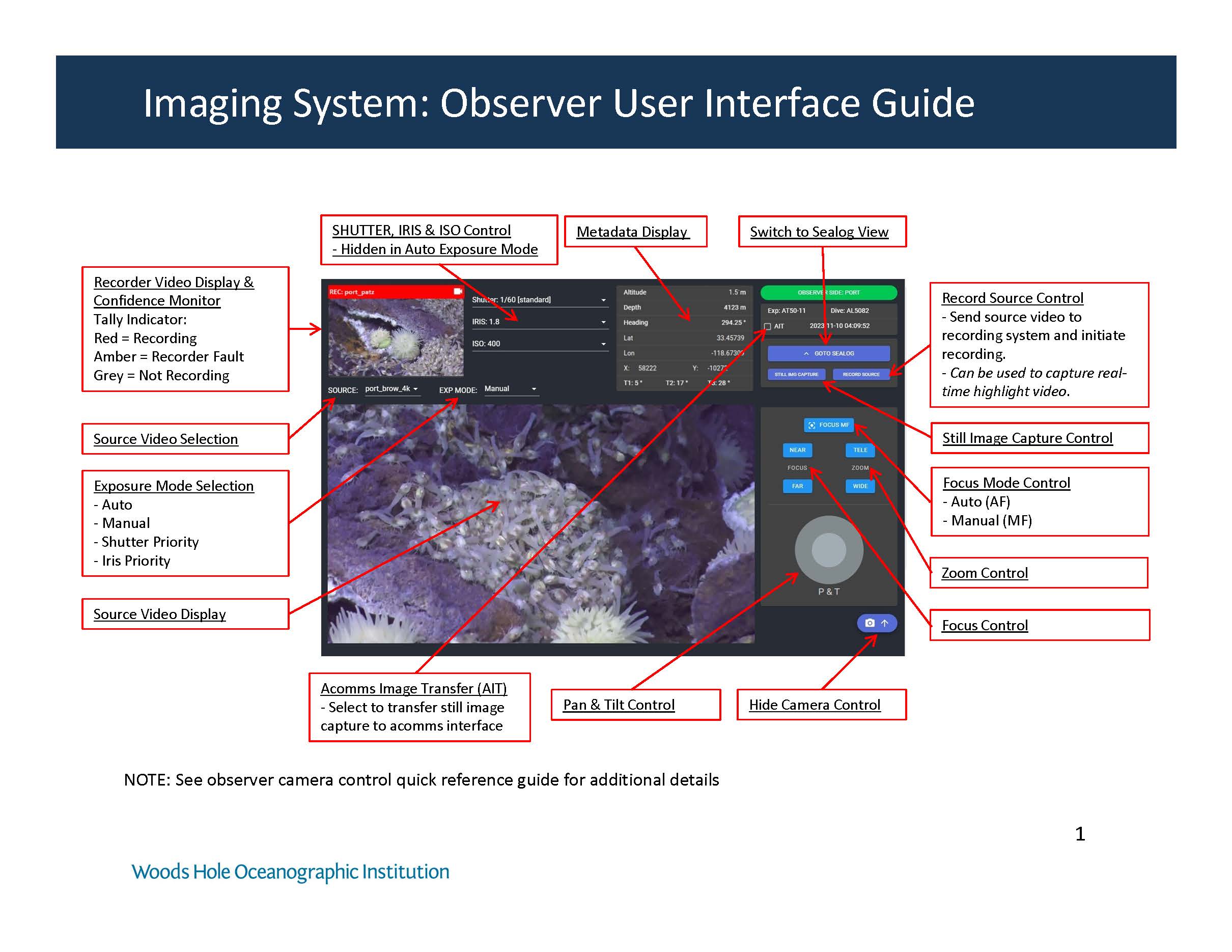Change the EXP MODE Manual dropdown

click(x=511, y=389)
